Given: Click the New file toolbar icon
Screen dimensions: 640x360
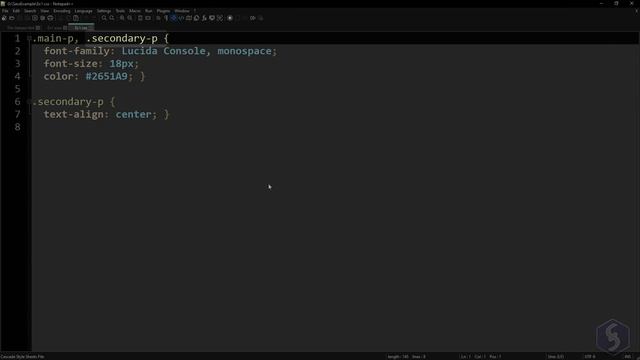Looking at the screenshot, I should coord(4,18).
